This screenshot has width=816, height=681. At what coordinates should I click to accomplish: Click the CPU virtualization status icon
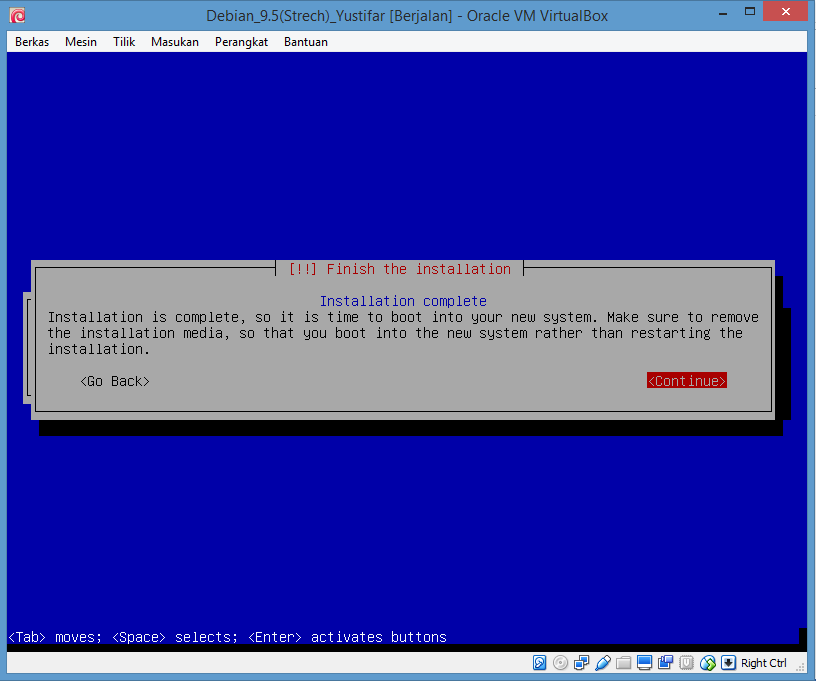pos(686,663)
